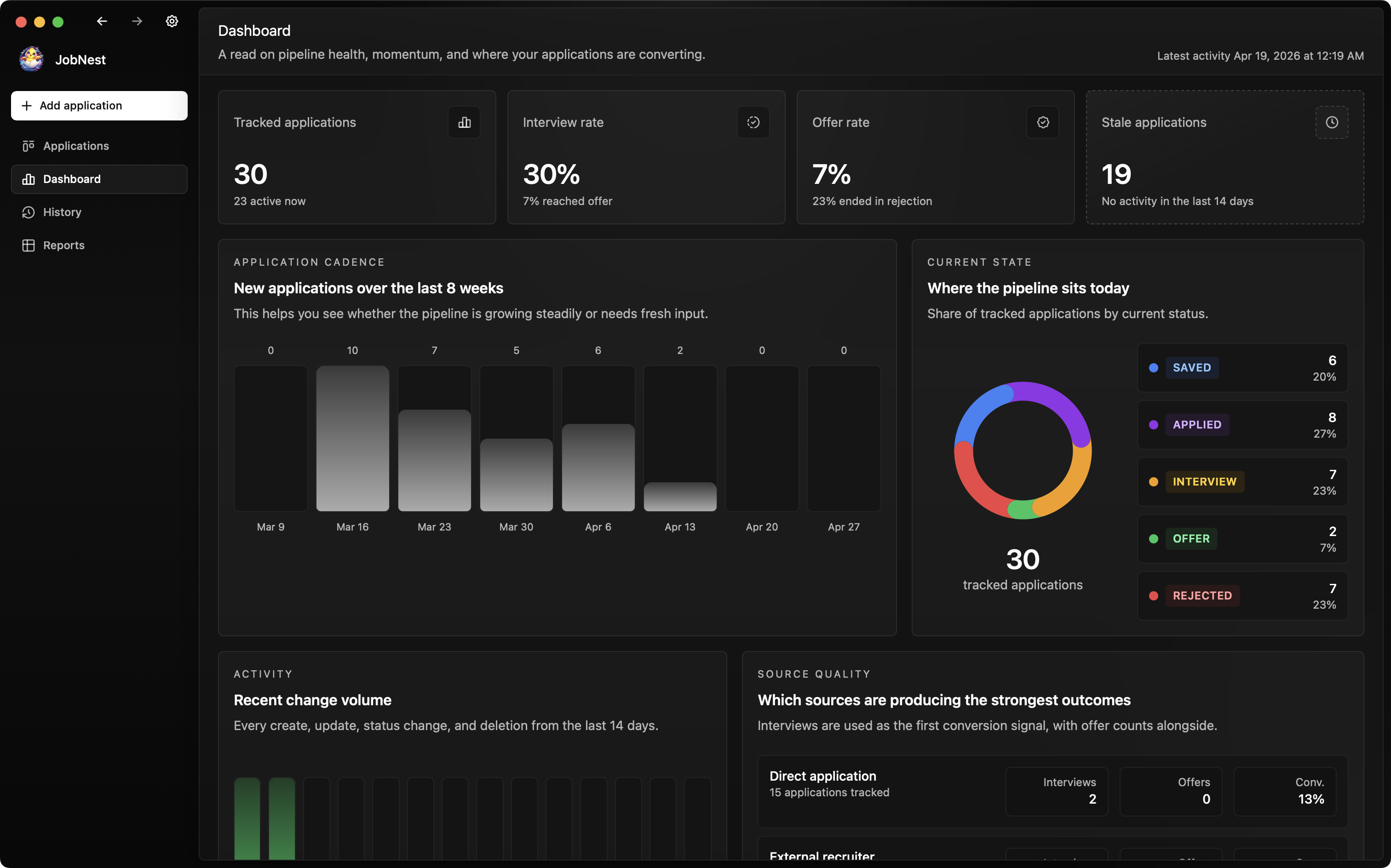The image size is (1391, 868).
Task: Click the red dot beside REJECTED
Action: (1153, 596)
